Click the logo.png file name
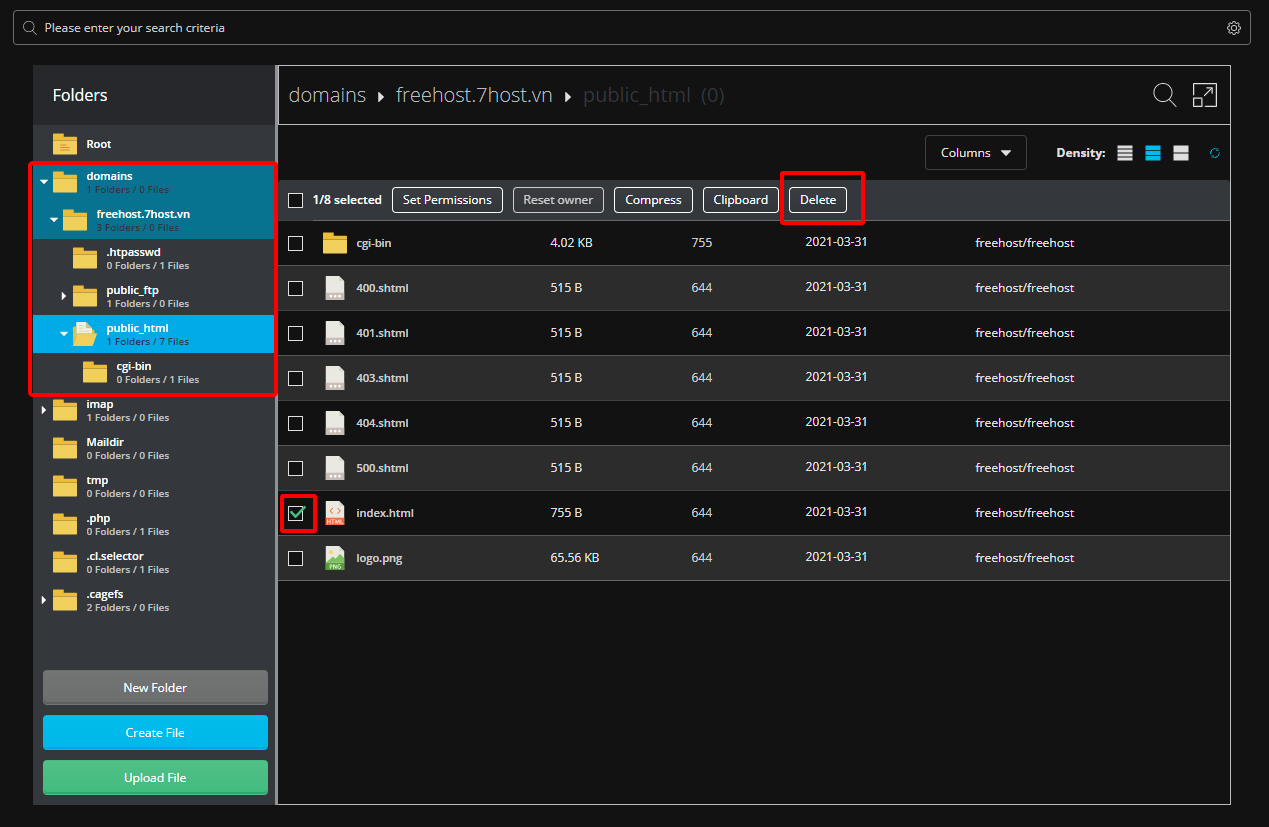 (379, 558)
